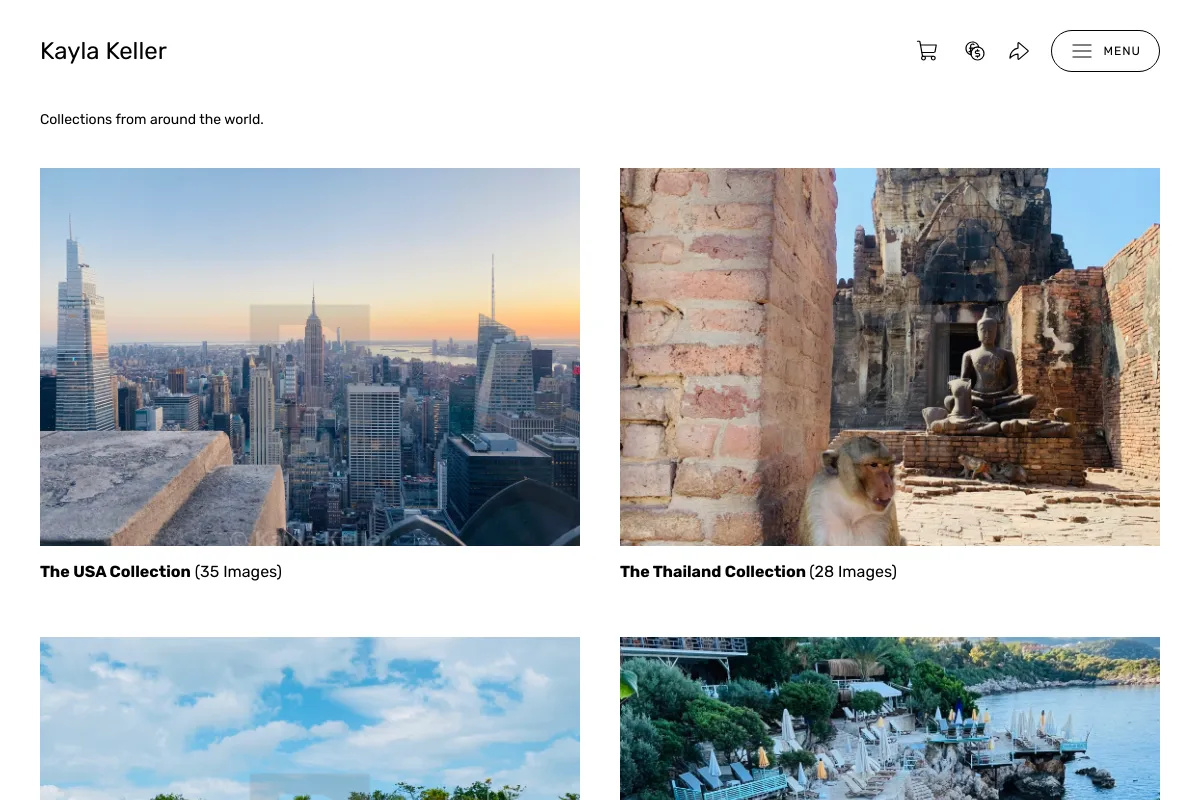Click the 'Collections from around the world' text

(152, 119)
